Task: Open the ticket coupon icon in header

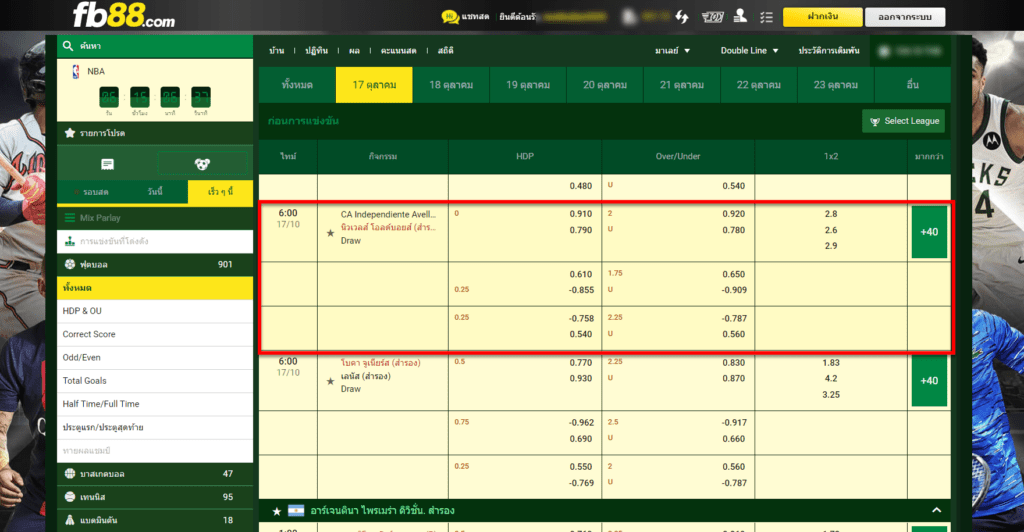Action: click(x=712, y=17)
